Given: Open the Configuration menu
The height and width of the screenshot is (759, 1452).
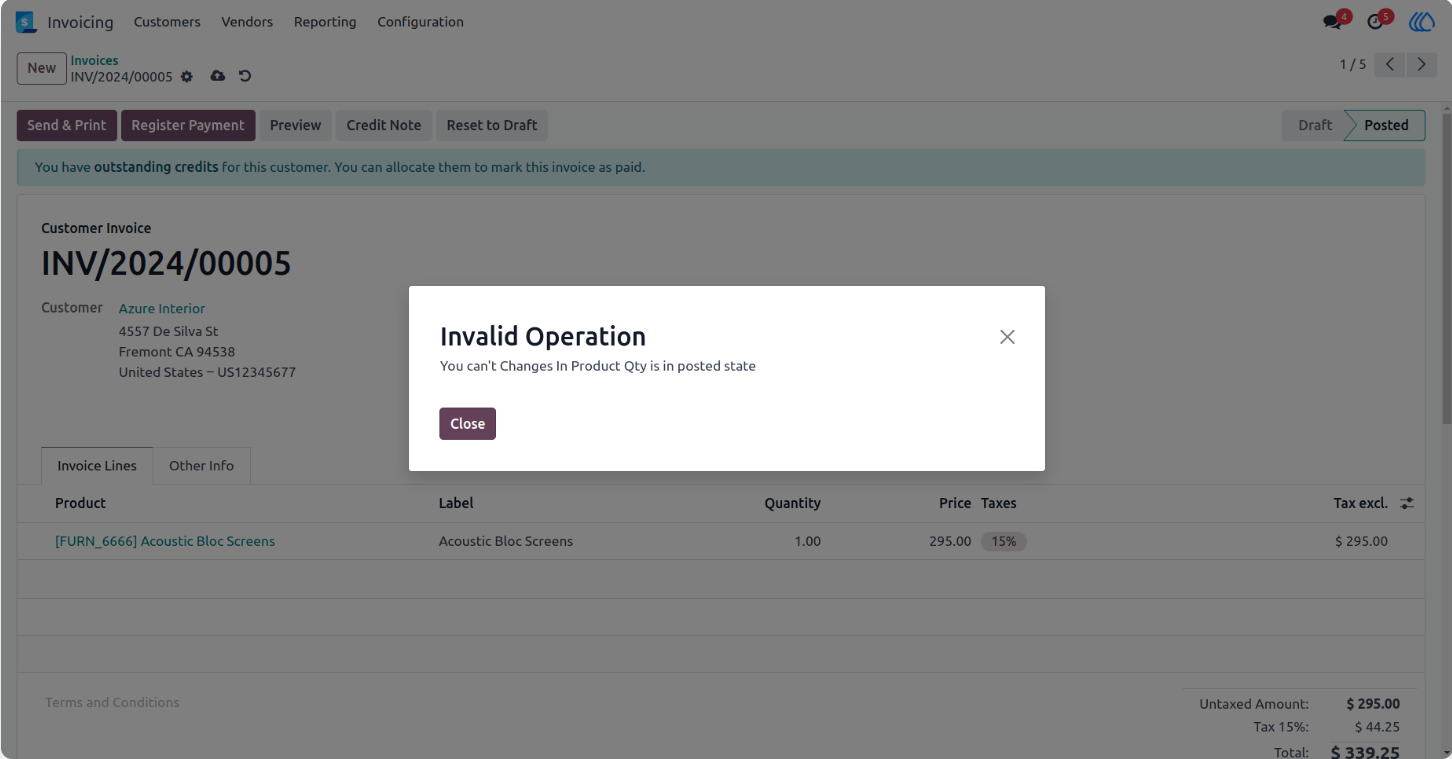Looking at the screenshot, I should [x=420, y=22].
